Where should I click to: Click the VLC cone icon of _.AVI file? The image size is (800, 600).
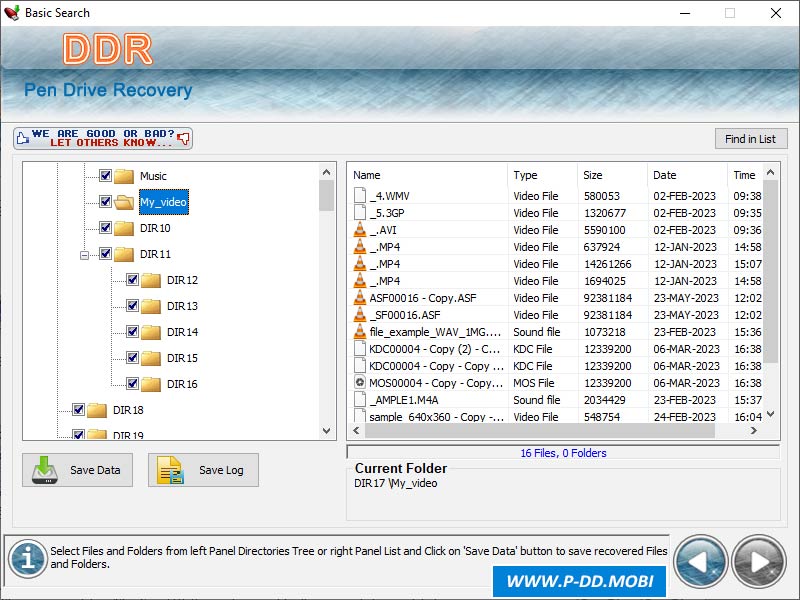360,230
